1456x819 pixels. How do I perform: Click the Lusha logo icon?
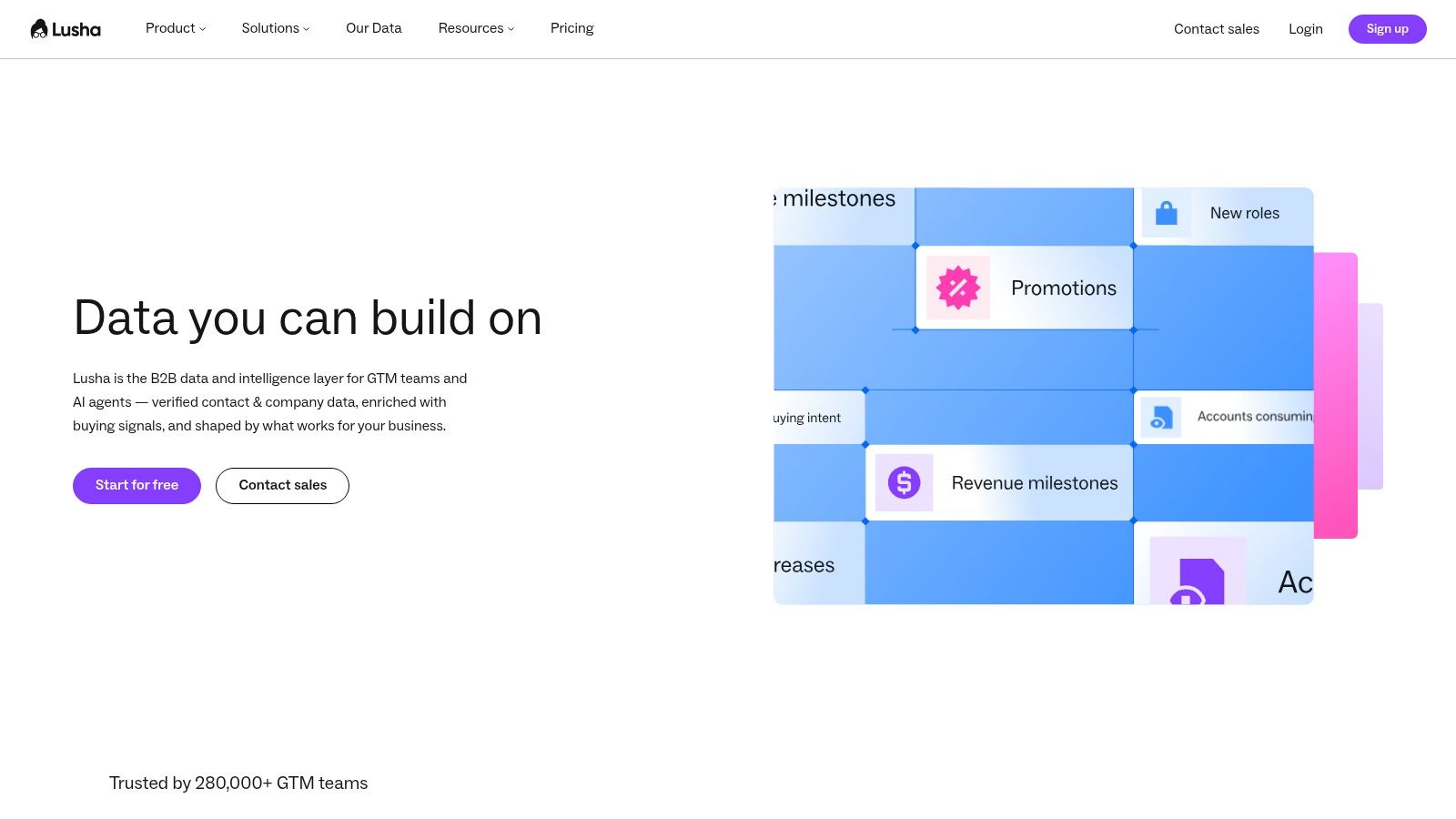point(66,29)
